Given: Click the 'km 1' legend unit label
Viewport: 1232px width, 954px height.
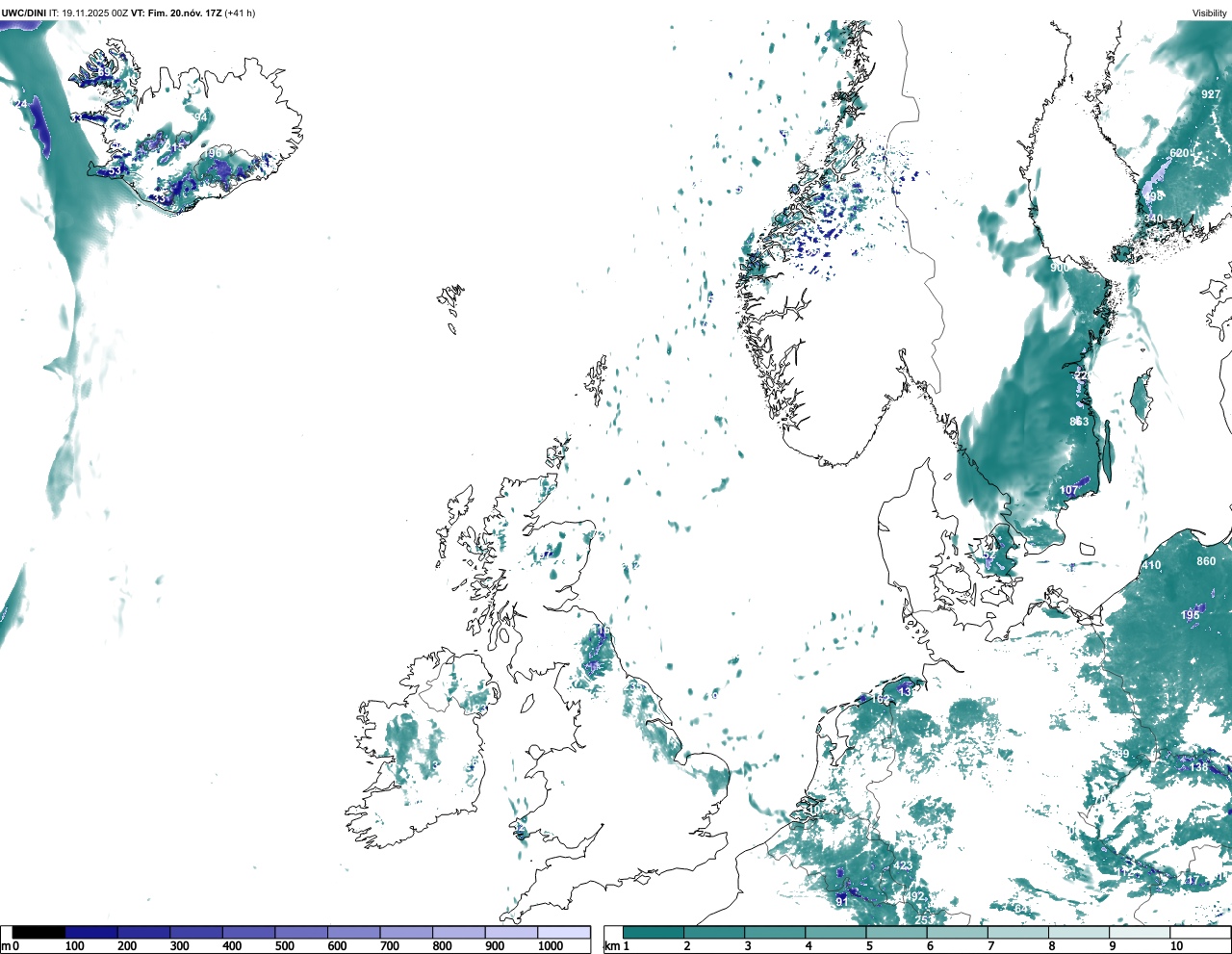Looking at the screenshot, I should [617, 946].
